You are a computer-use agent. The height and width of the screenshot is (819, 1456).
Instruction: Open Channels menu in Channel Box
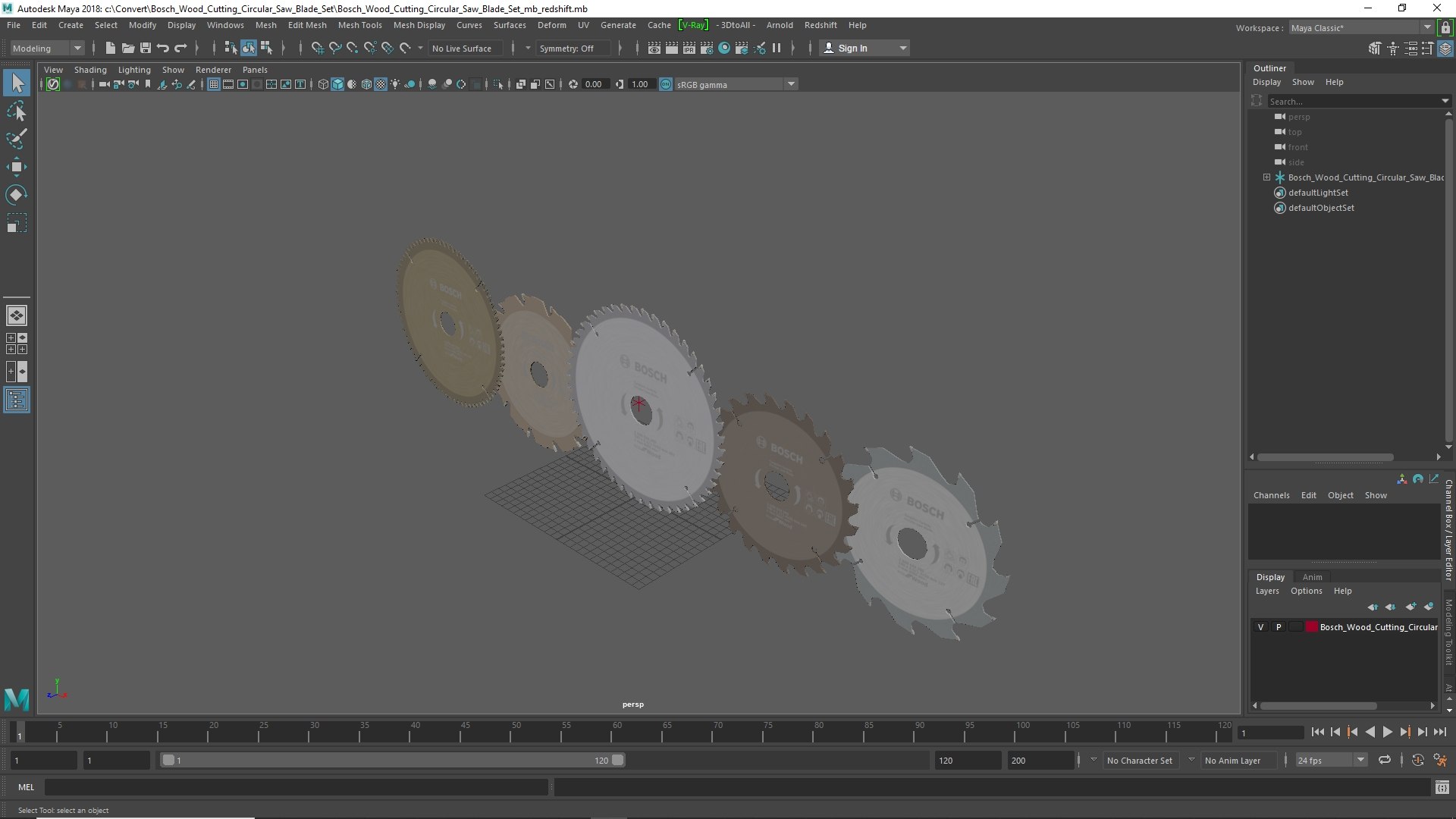tap(1271, 495)
